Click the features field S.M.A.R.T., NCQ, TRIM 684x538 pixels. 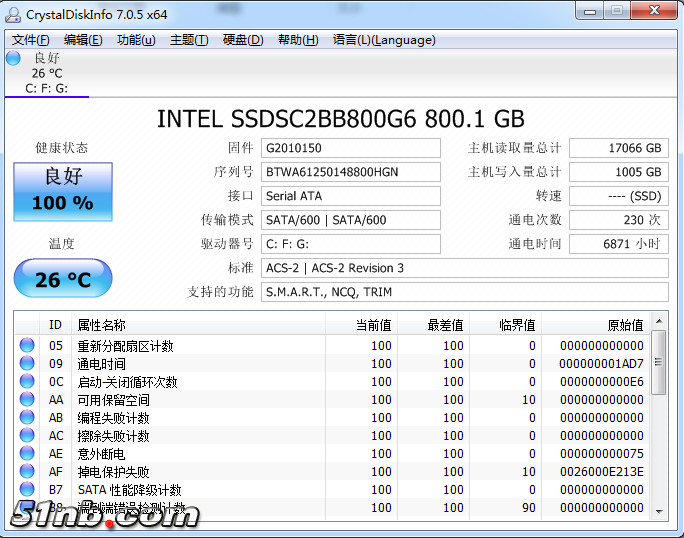tap(465, 292)
